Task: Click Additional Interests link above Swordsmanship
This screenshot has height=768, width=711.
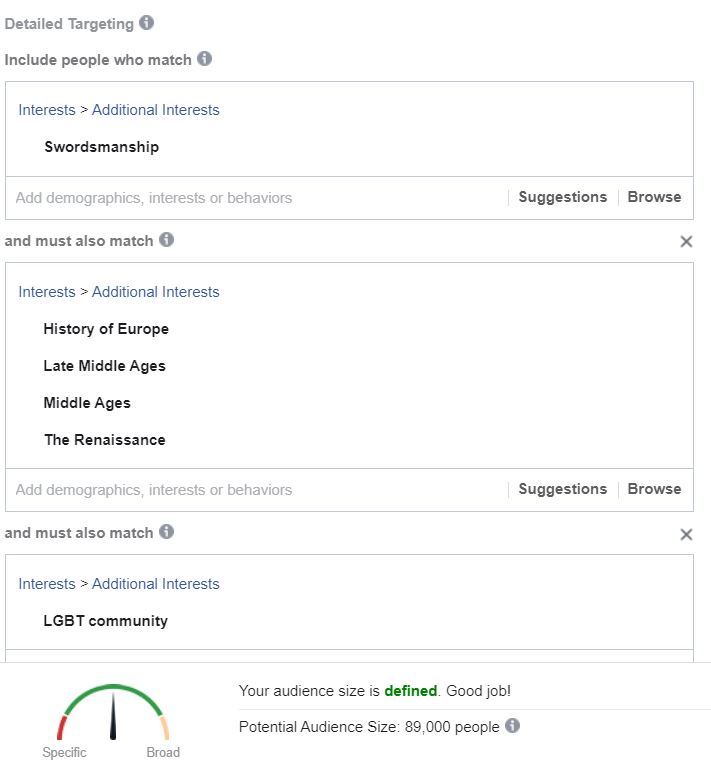Action: [156, 110]
